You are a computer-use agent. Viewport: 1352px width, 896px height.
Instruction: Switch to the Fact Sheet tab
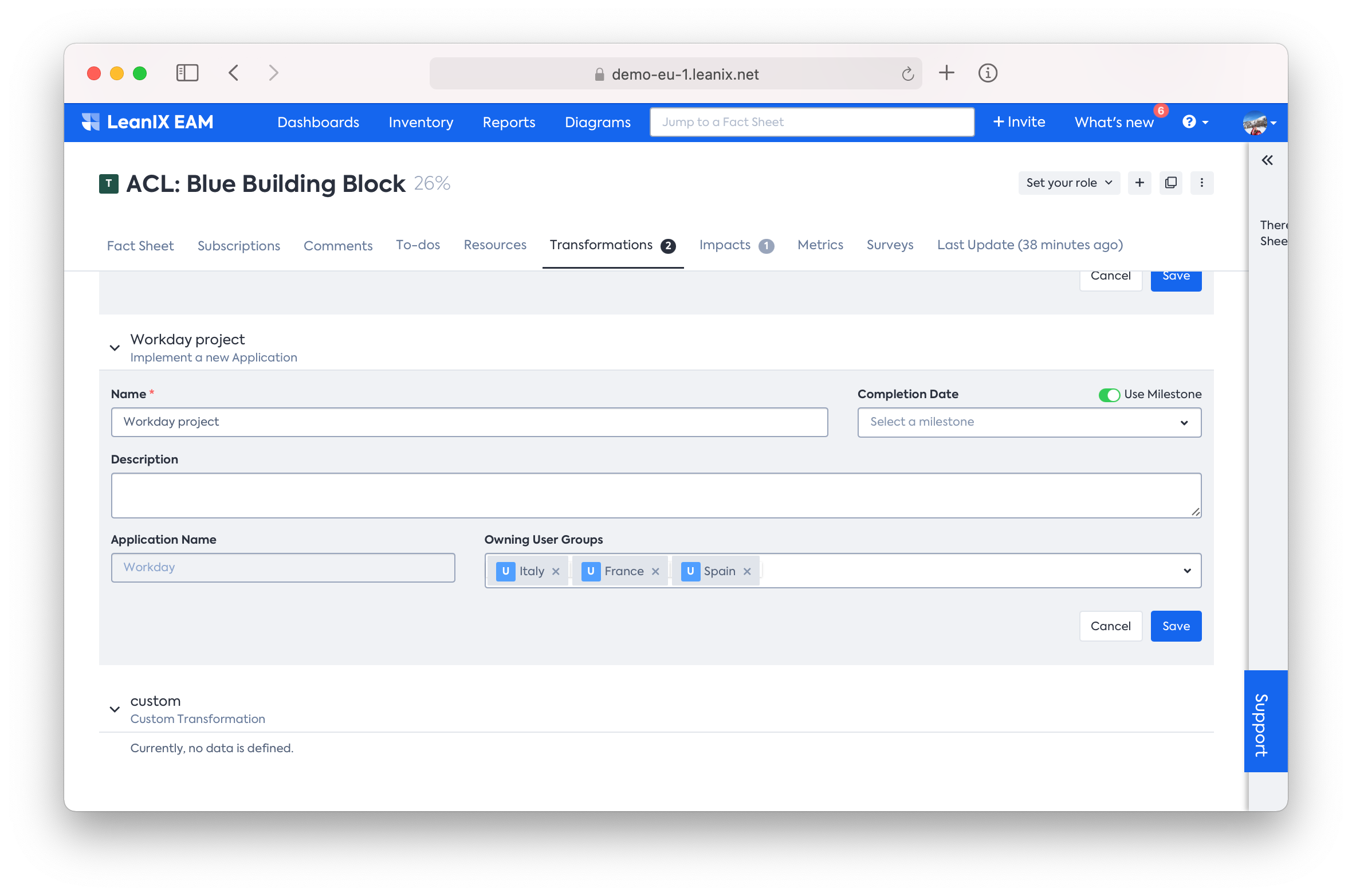point(140,245)
